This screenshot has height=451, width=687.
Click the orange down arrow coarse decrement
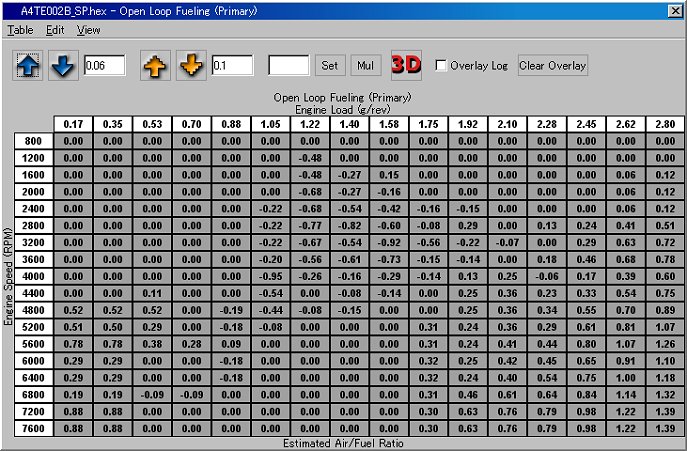[x=191, y=66]
